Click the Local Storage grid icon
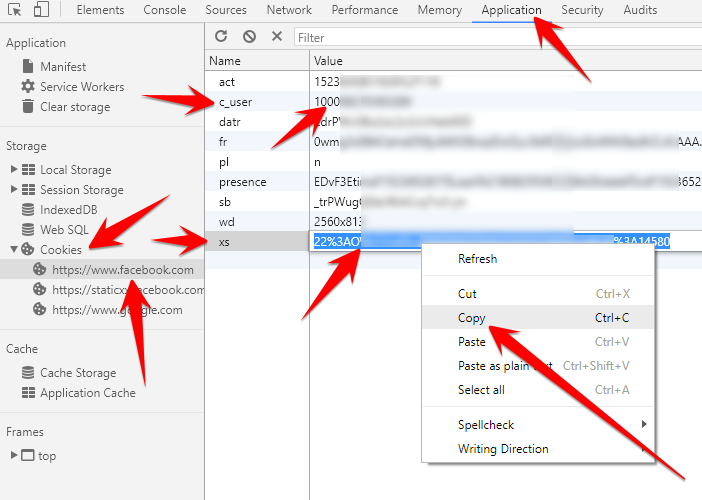This screenshot has height=500, width=702. 28,170
